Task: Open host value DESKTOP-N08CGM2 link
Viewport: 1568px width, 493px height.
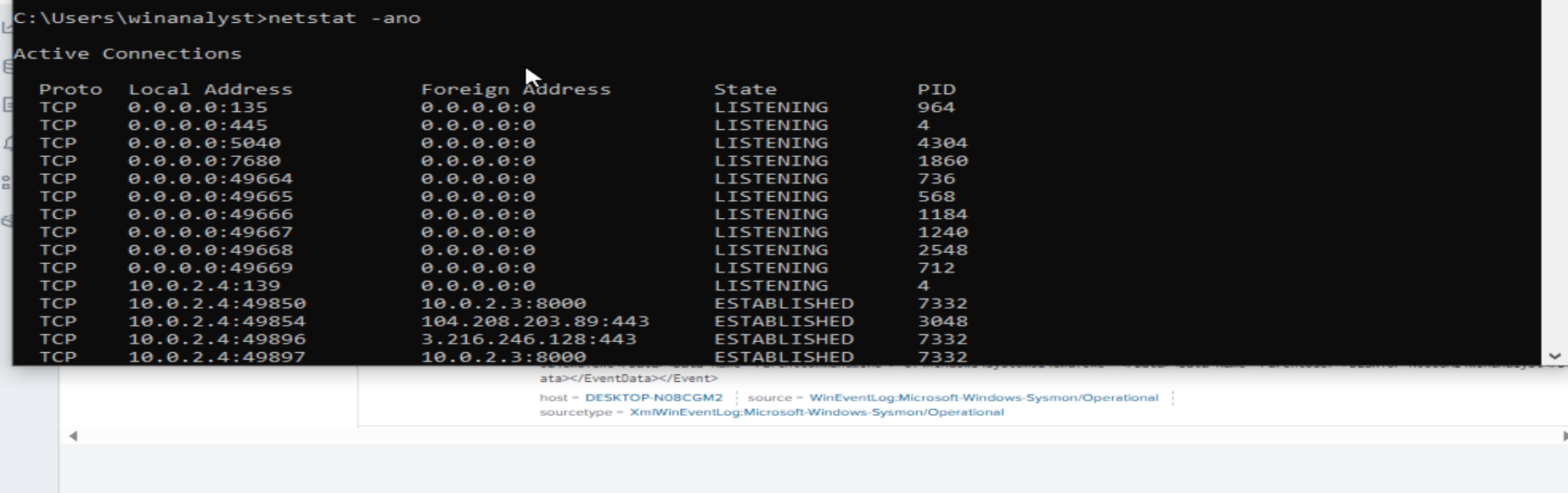Action: (654, 397)
